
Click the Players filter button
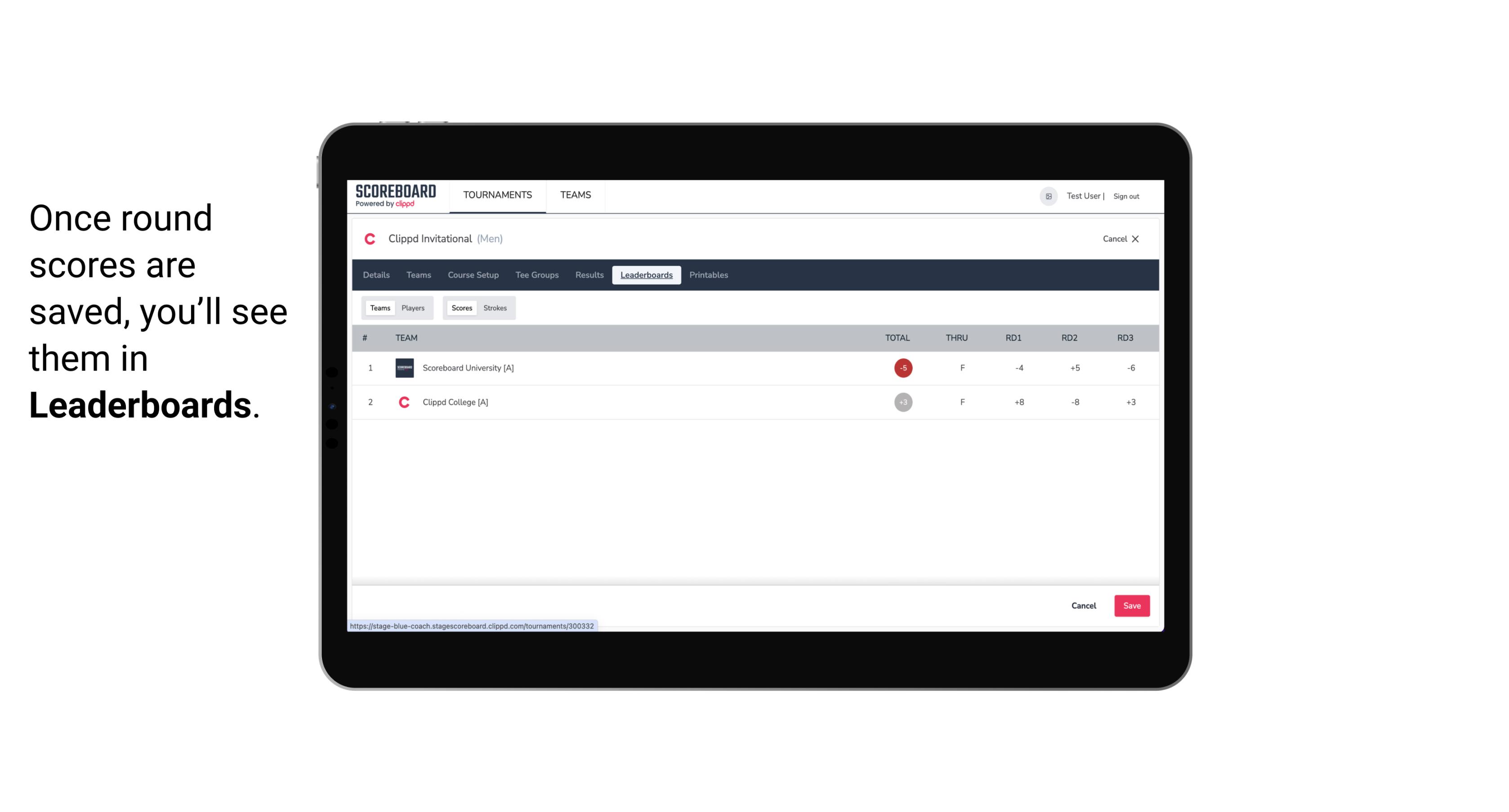[x=413, y=308]
